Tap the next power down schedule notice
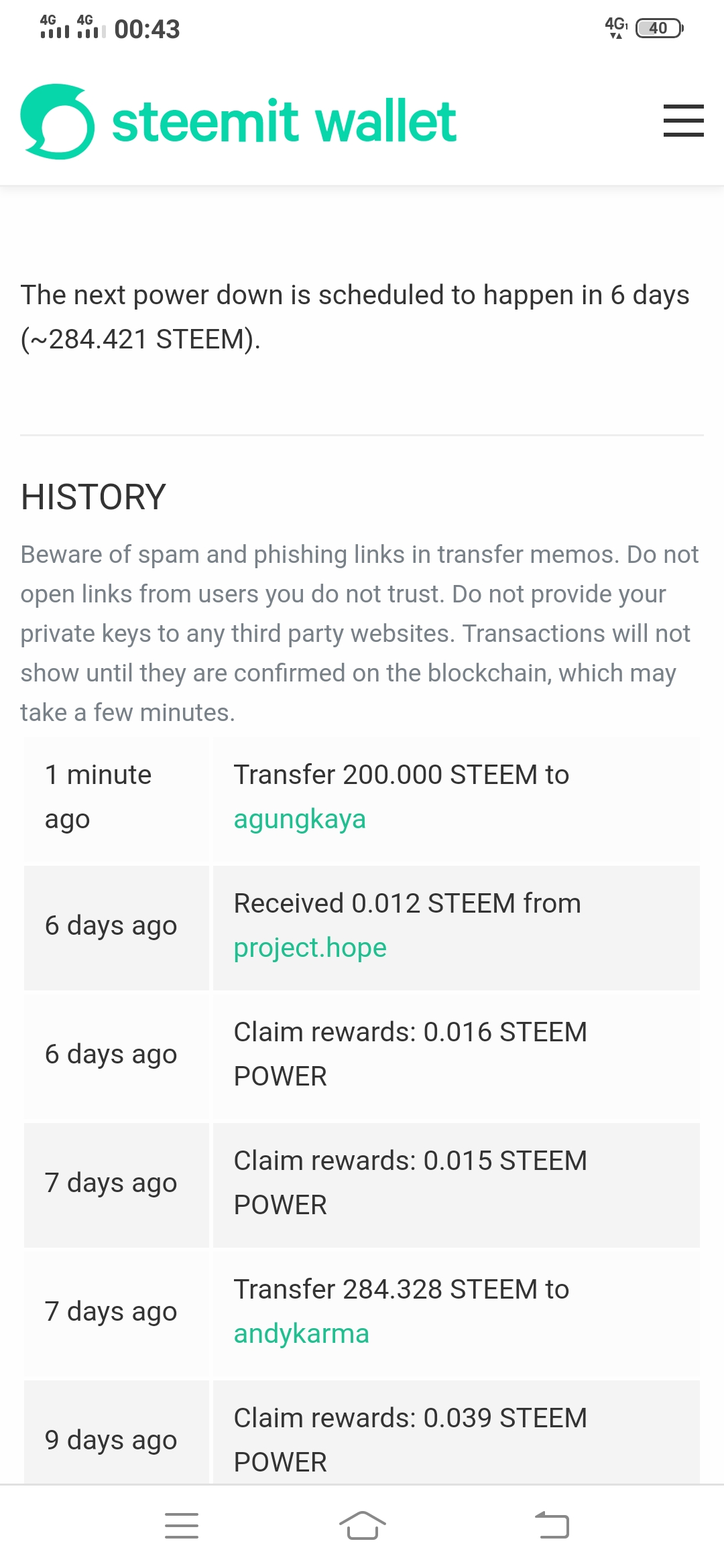 pos(355,317)
